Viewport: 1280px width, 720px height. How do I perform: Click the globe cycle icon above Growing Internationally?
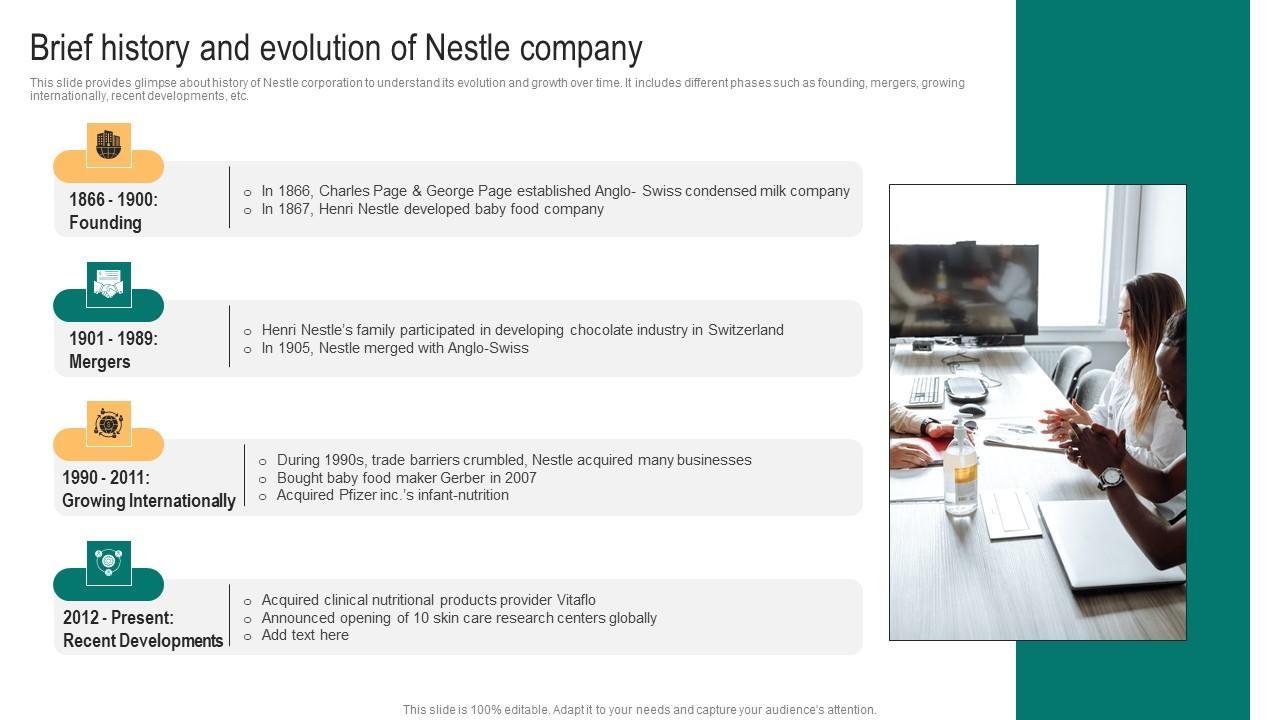(x=108, y=424)
